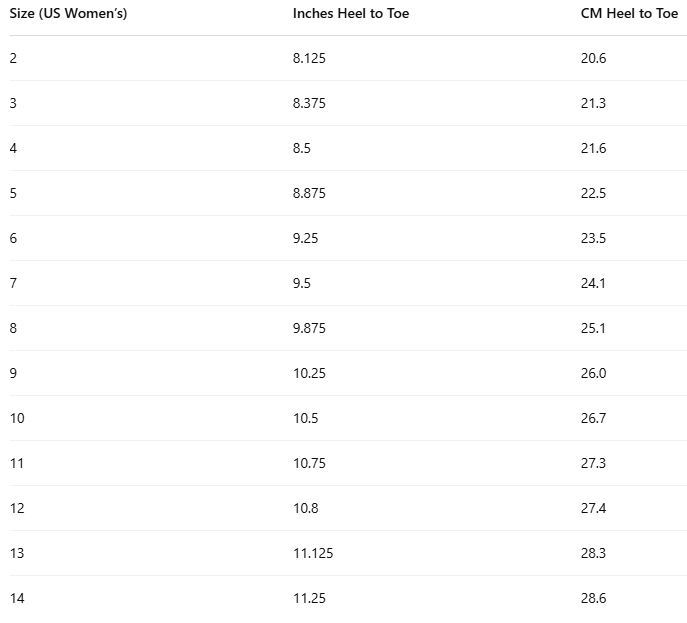Select the 20.6 cm cell

(x=593, y=58)
